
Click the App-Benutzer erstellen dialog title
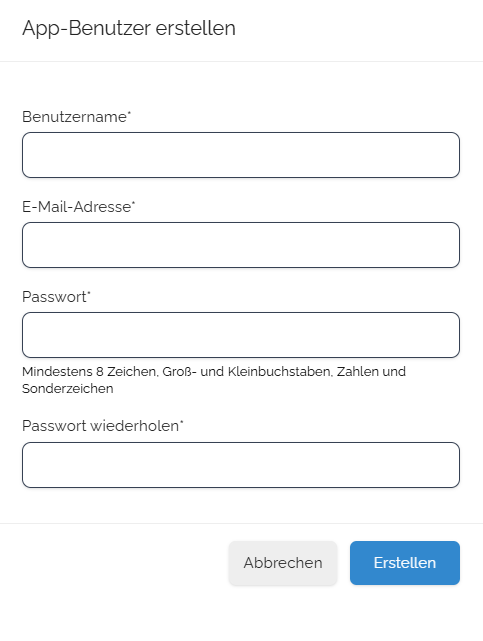[x=129, y=29]
